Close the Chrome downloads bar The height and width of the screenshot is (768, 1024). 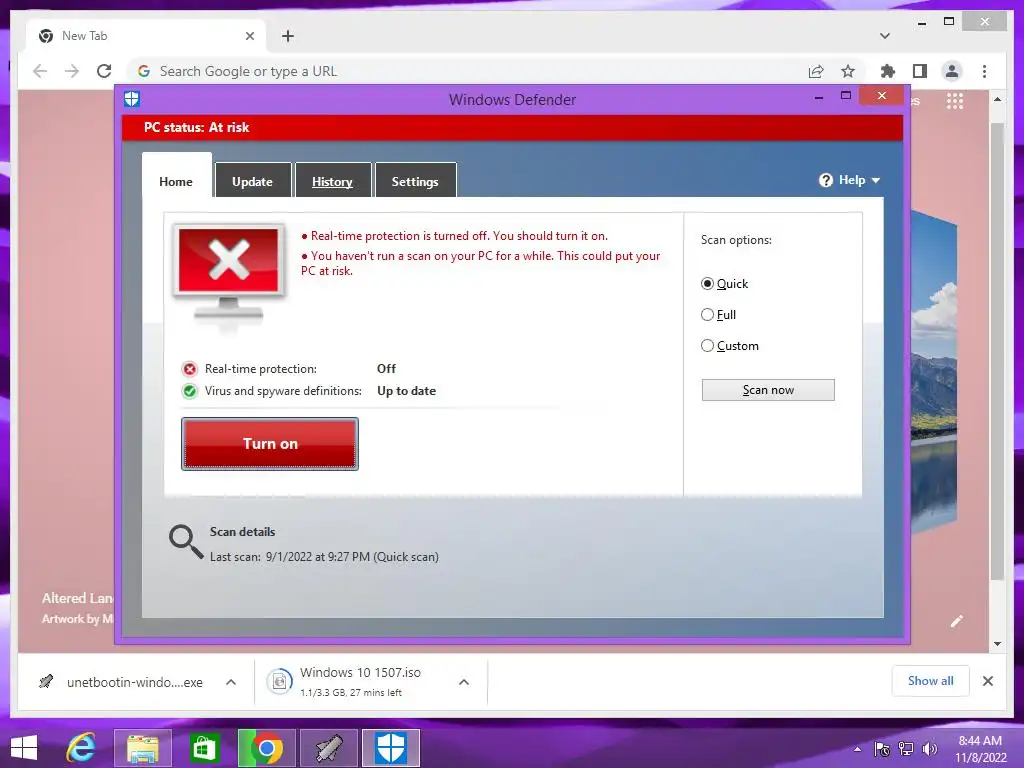[987, 681]
